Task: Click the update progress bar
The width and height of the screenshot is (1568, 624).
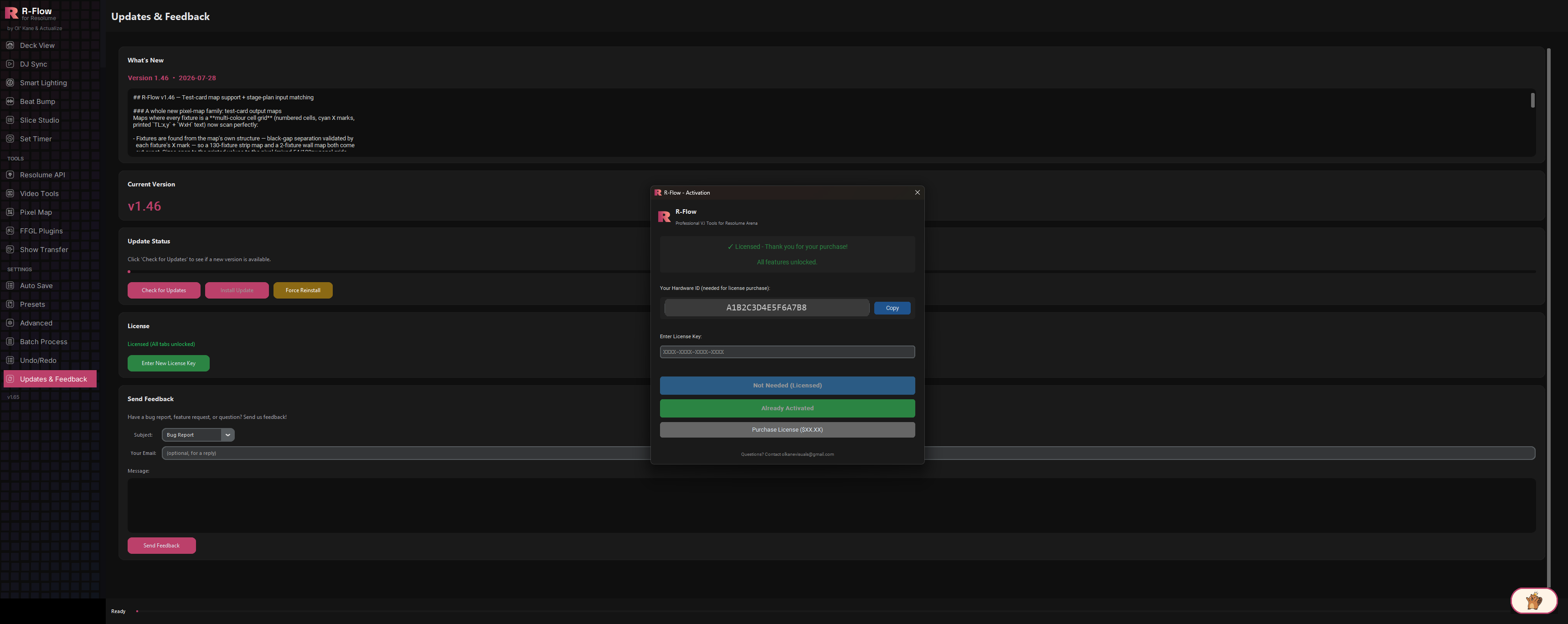Action: pyautogui.click(x=831, y=272)
